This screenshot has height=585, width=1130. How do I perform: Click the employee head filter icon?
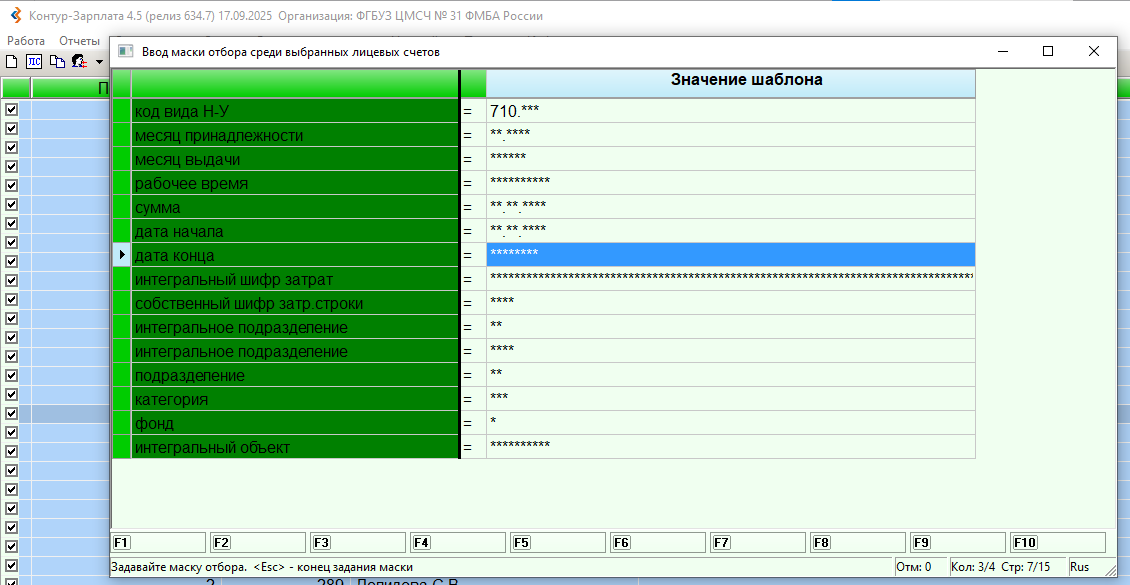coord(79,62)
